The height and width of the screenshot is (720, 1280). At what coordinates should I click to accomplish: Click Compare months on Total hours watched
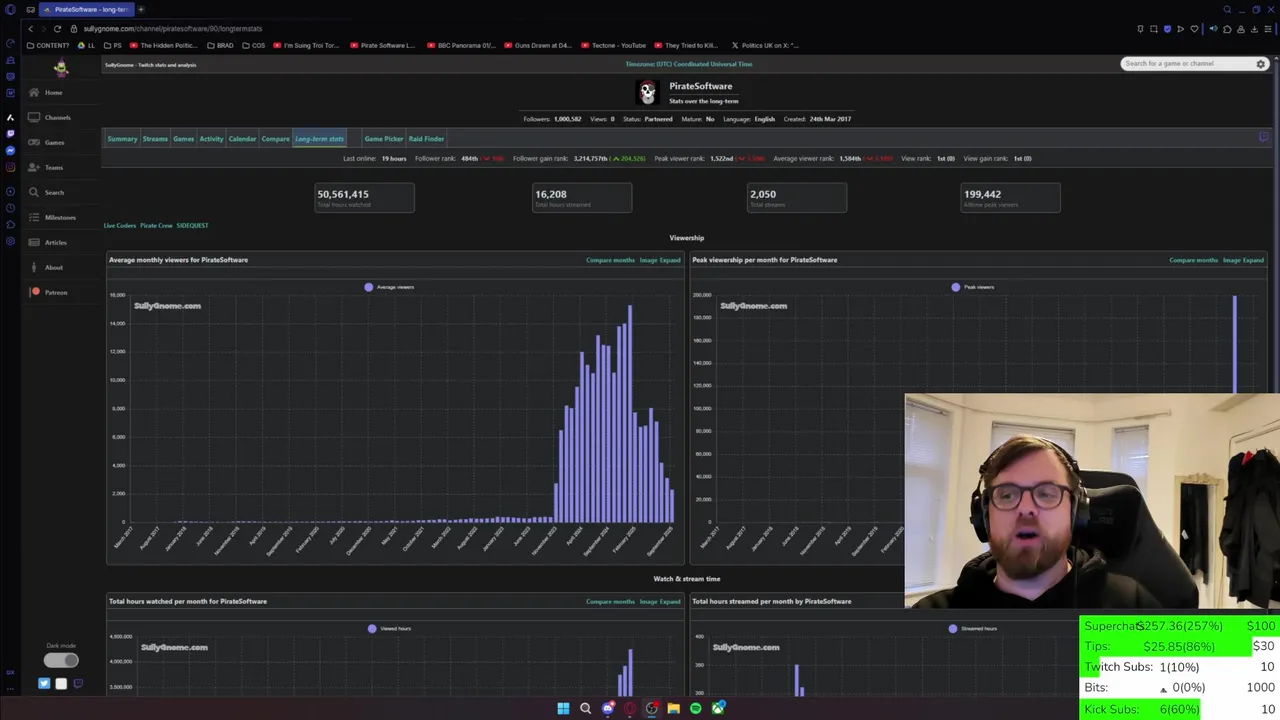(610, 602)
